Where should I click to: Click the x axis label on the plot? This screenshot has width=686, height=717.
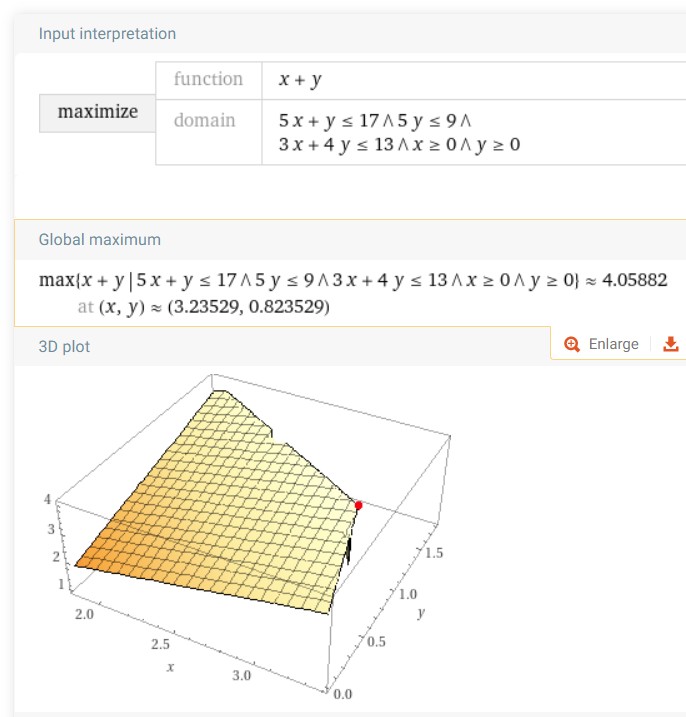[170, 667]
